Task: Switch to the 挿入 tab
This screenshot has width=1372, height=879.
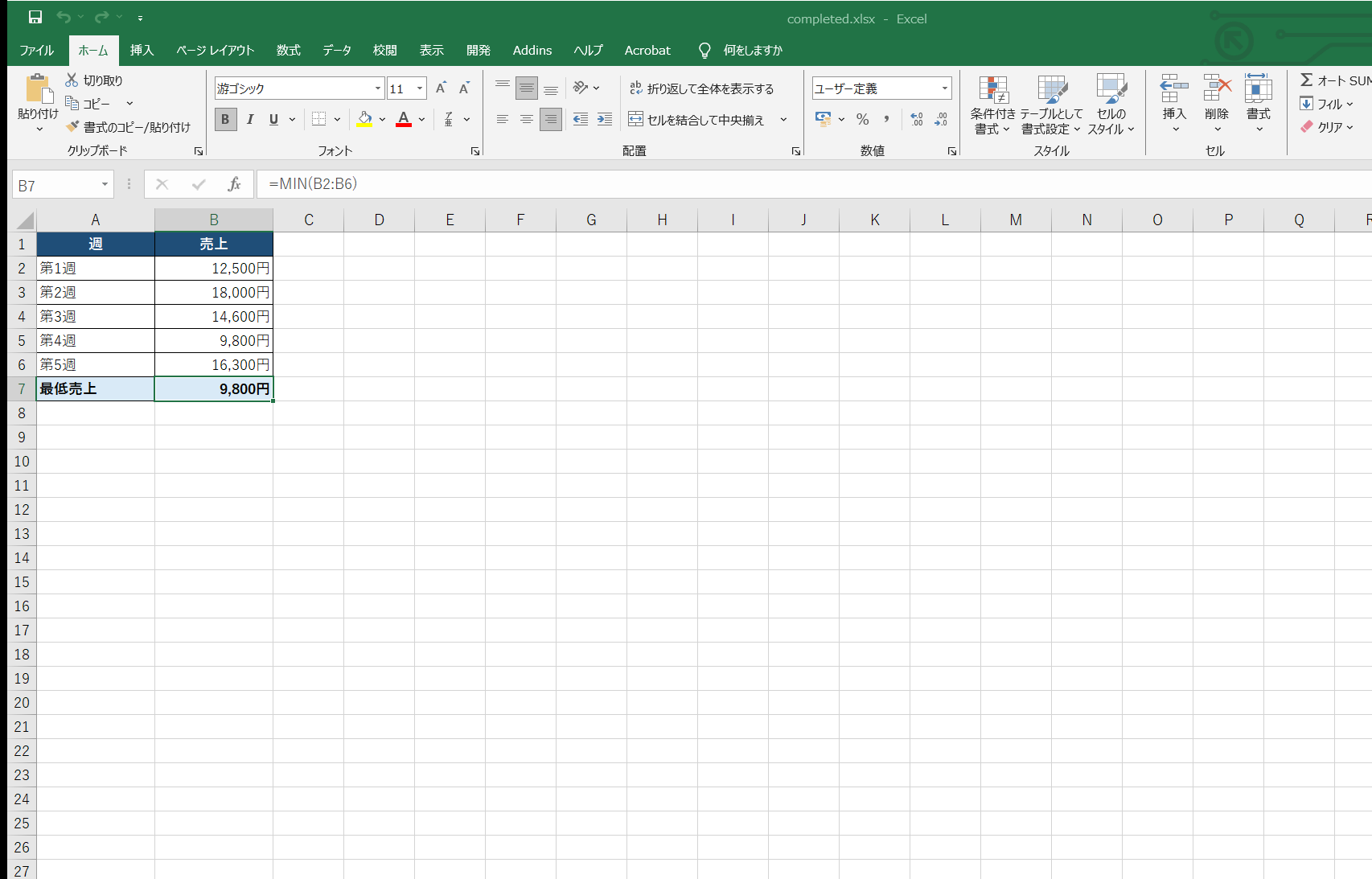Action: [x=142, y=50]
